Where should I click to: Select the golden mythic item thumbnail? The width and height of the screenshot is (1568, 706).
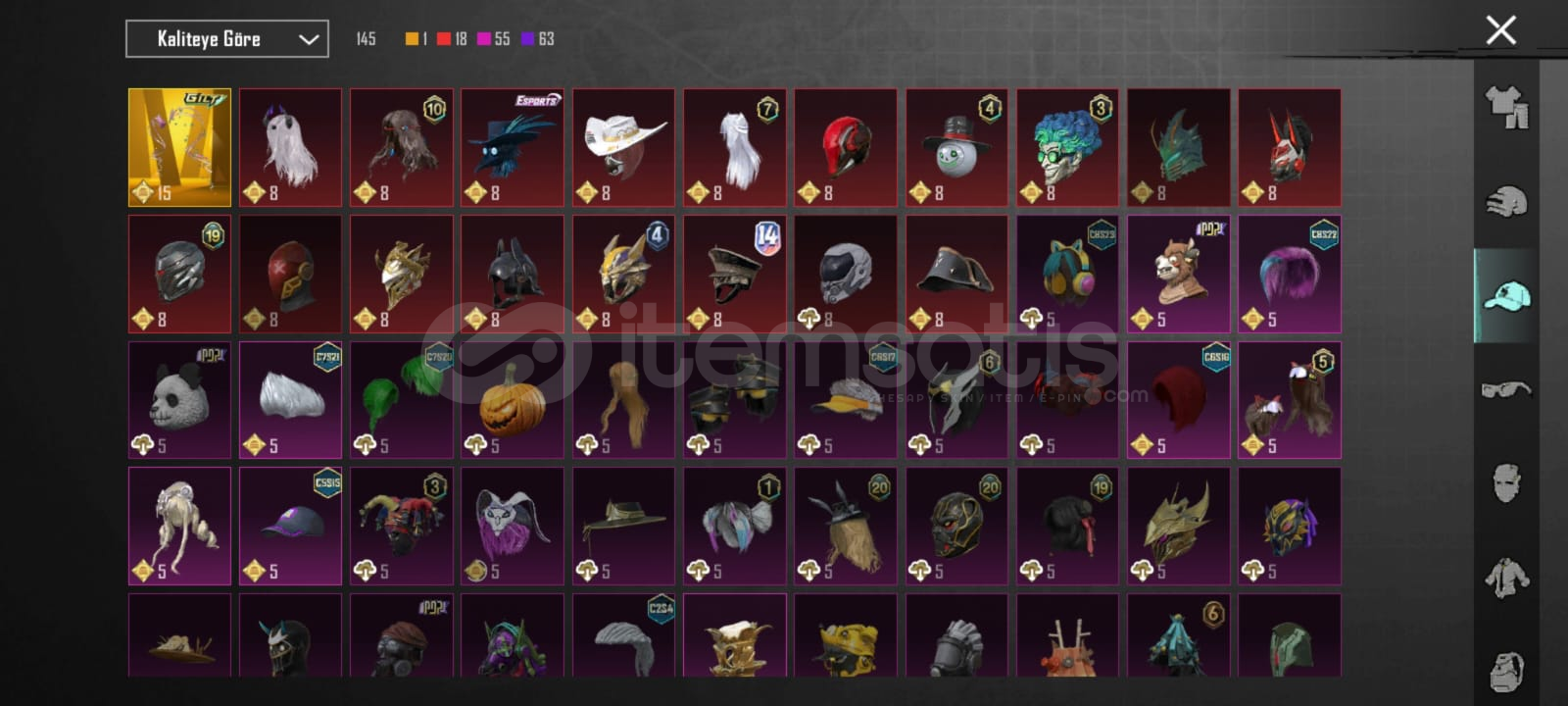179,147
